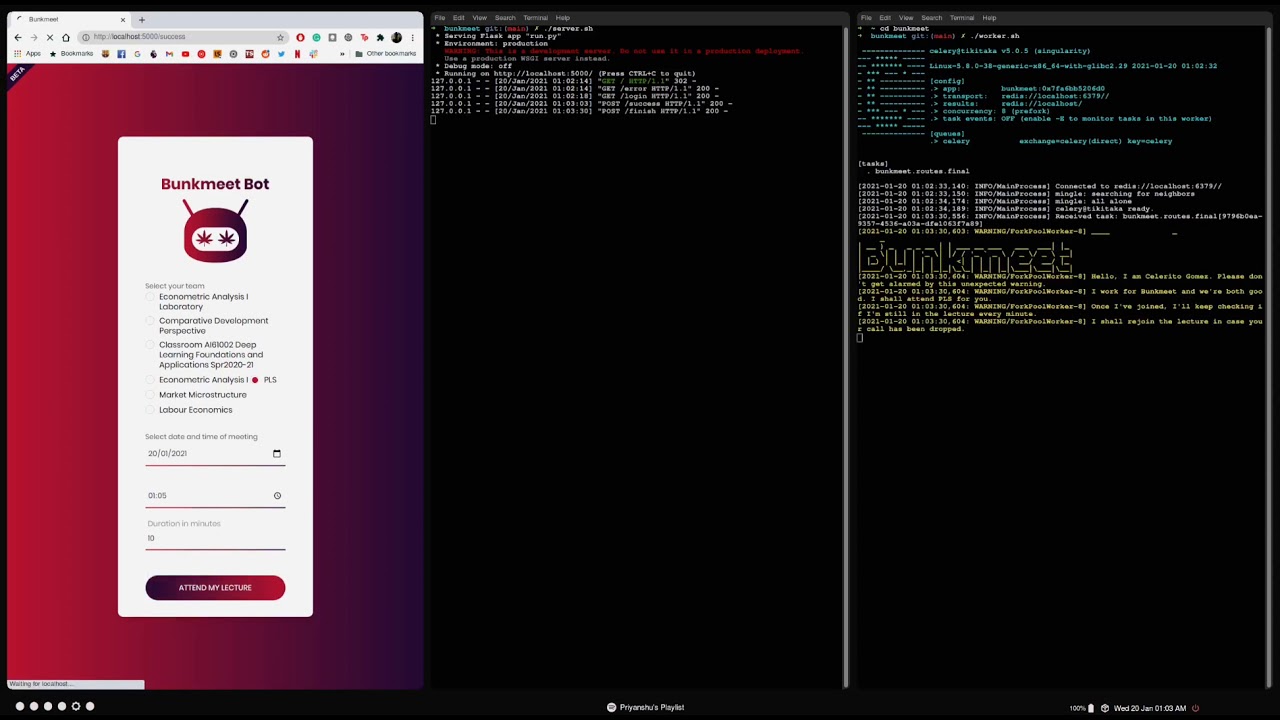Open Chrome's three-dot menu
The height and width of the screenshot is (720, 1280).
412,37
